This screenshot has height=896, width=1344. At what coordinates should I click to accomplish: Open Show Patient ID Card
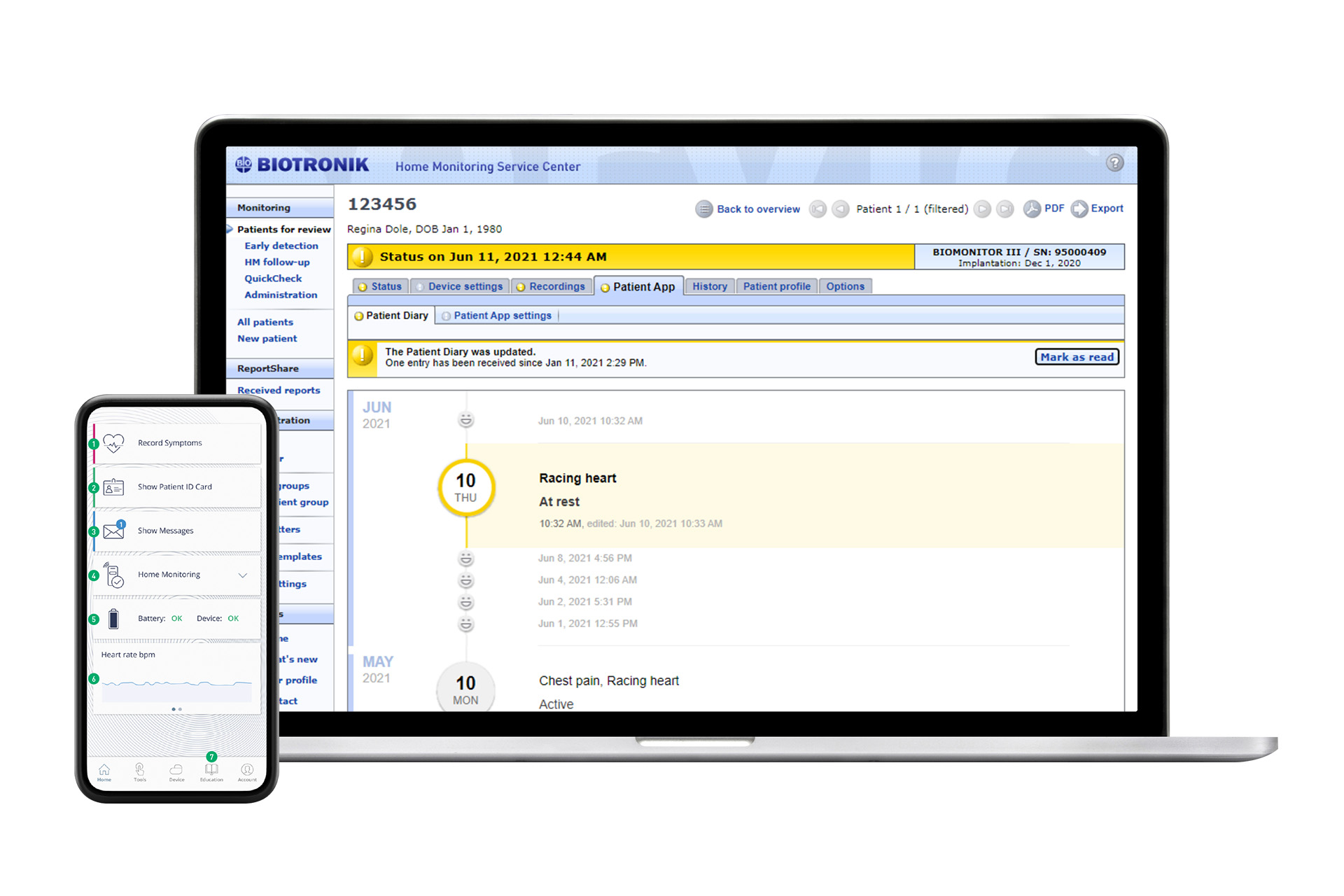[175, 486]
